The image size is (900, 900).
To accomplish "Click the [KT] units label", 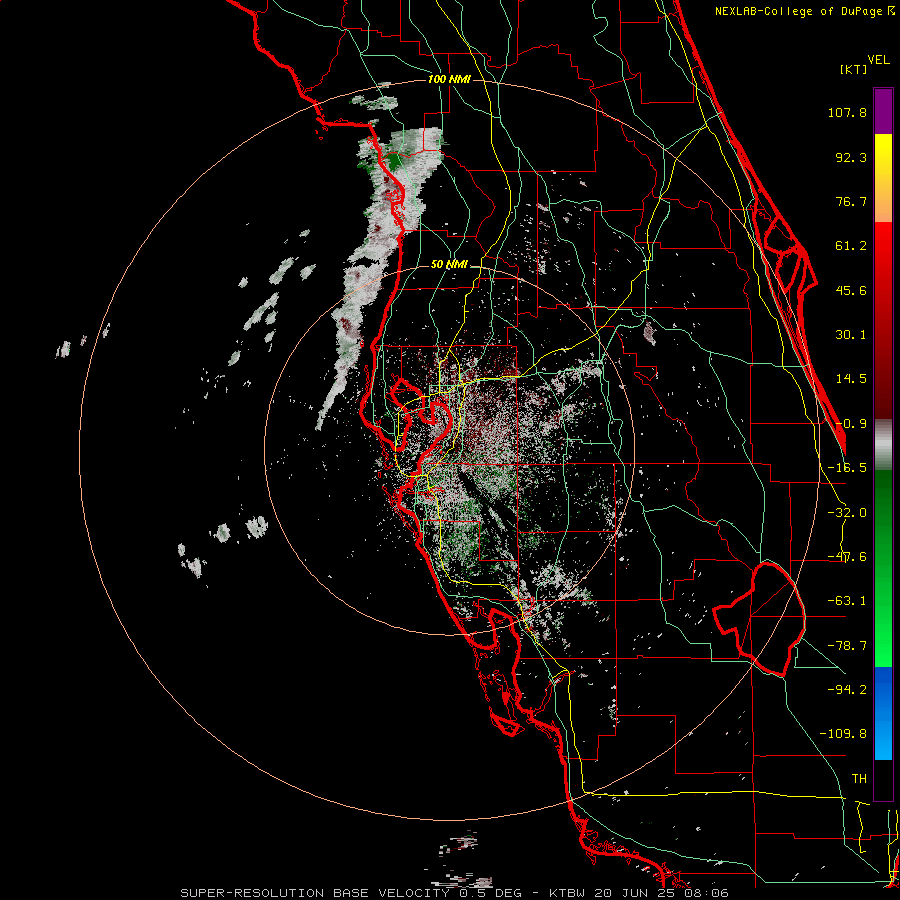I will point(853,69).
